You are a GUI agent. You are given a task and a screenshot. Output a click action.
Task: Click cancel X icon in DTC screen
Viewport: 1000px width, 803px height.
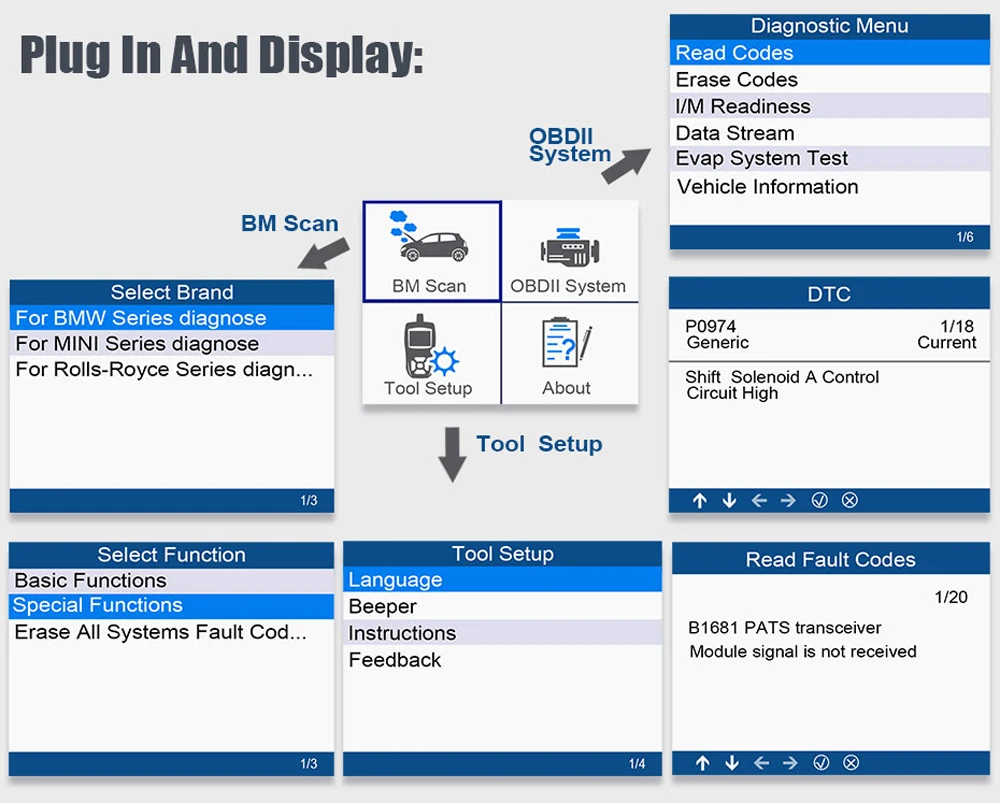coord(849,501)
